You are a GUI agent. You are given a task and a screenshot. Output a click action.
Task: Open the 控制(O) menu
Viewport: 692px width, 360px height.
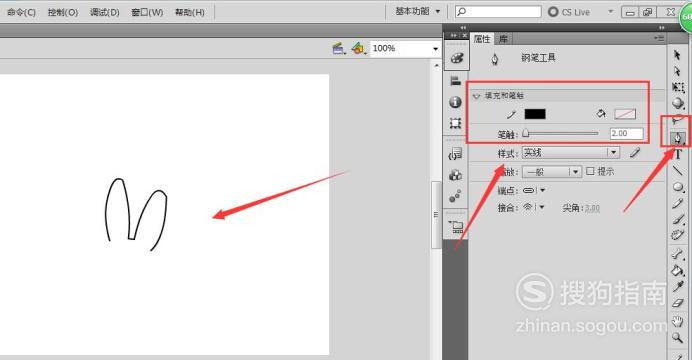pyautogui.click(x=63, y=12)
